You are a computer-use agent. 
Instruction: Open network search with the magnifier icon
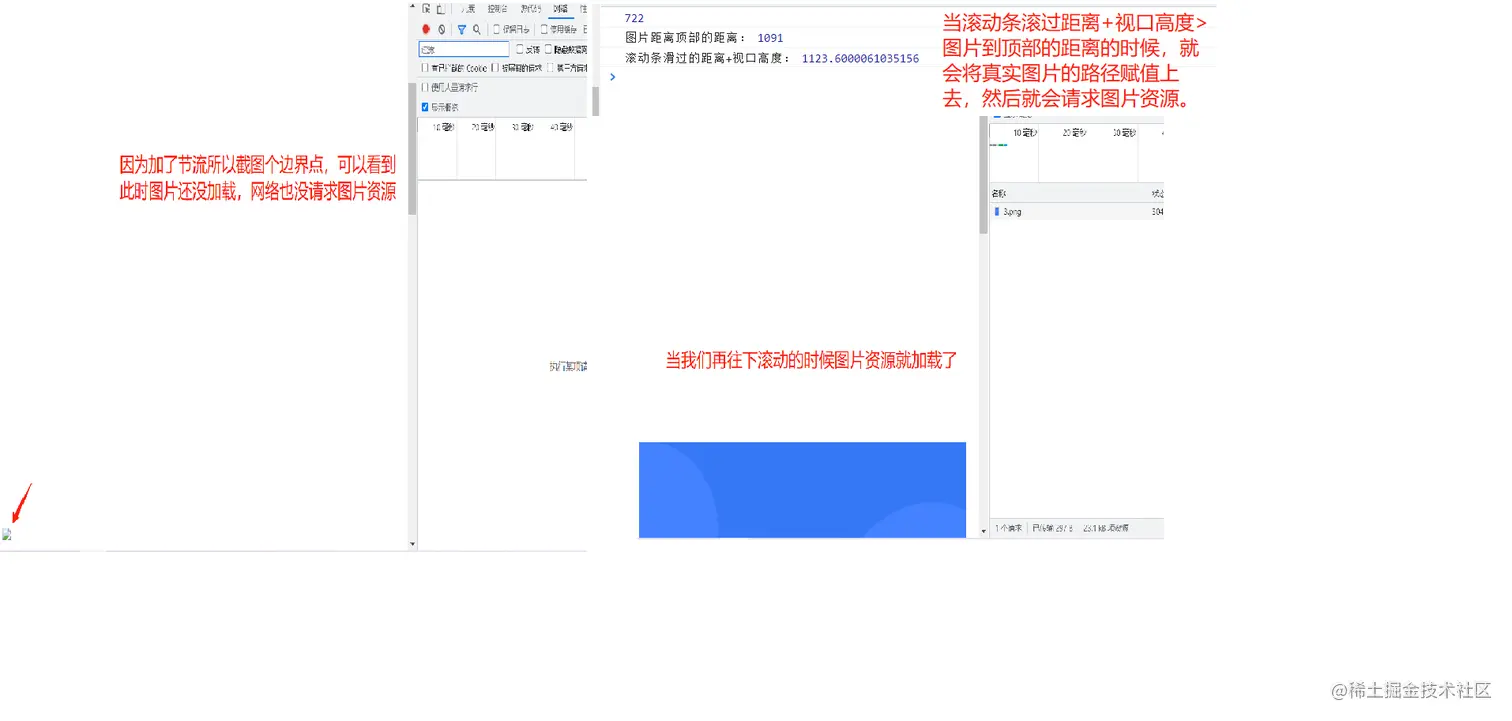click(477, 30)
